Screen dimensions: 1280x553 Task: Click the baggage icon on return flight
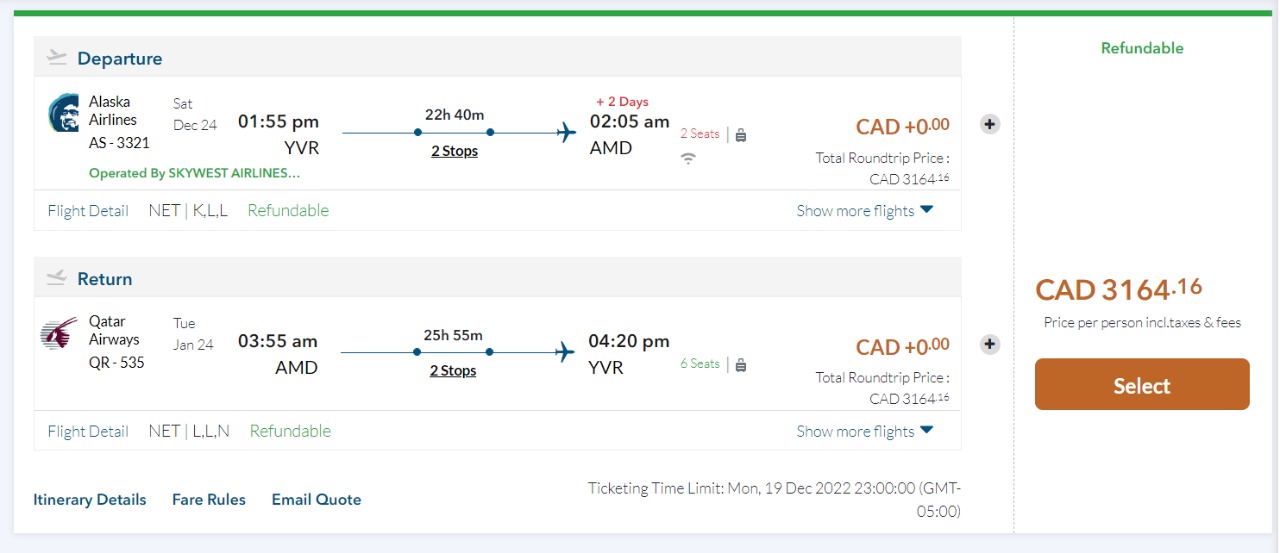[x=741, y=365]
